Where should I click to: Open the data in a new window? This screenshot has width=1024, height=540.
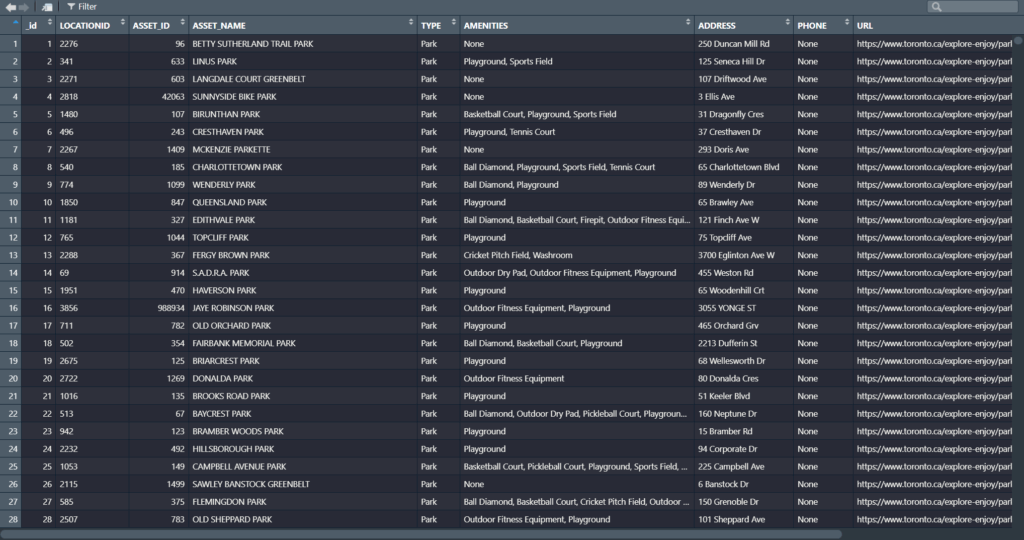[x=47, y=7]
